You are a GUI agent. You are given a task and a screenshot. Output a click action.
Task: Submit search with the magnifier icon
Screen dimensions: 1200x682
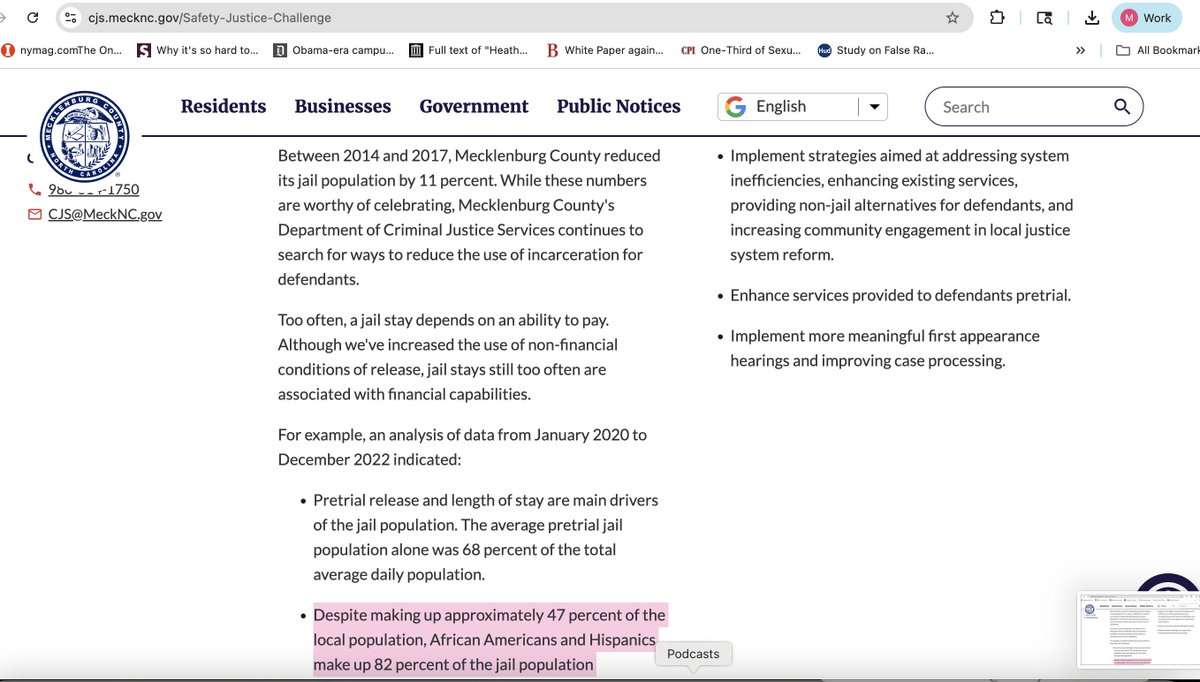tap(1122, 107)
